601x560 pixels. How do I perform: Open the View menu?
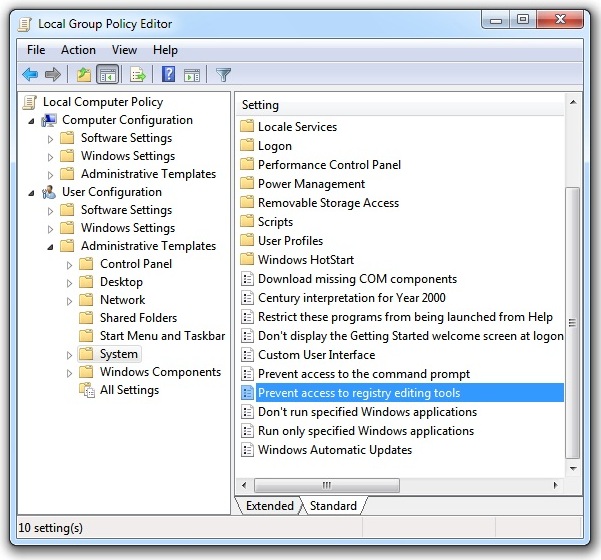click(x=124, y=50)
